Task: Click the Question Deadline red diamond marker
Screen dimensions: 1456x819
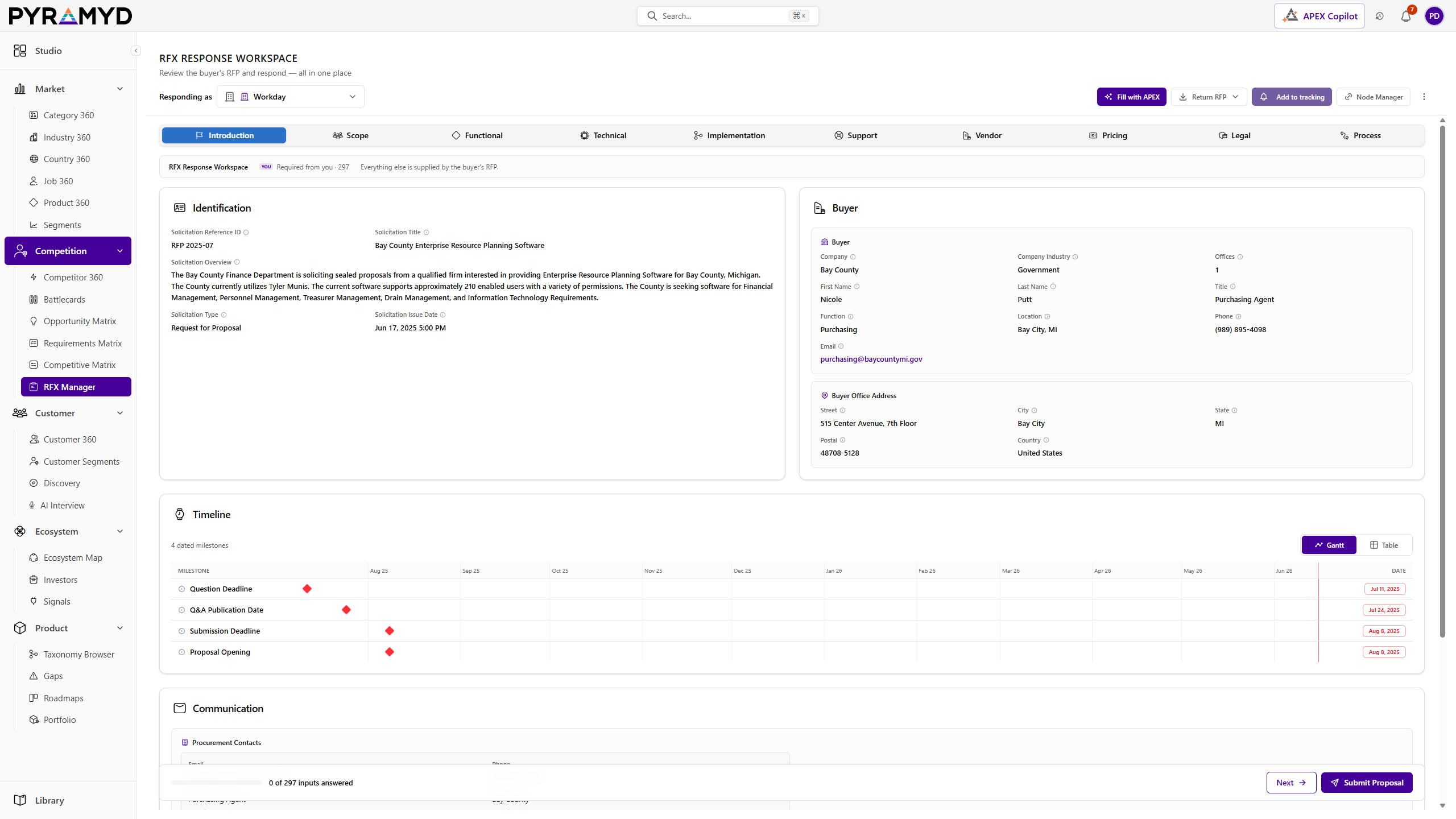Action: [x=307, y=589]
